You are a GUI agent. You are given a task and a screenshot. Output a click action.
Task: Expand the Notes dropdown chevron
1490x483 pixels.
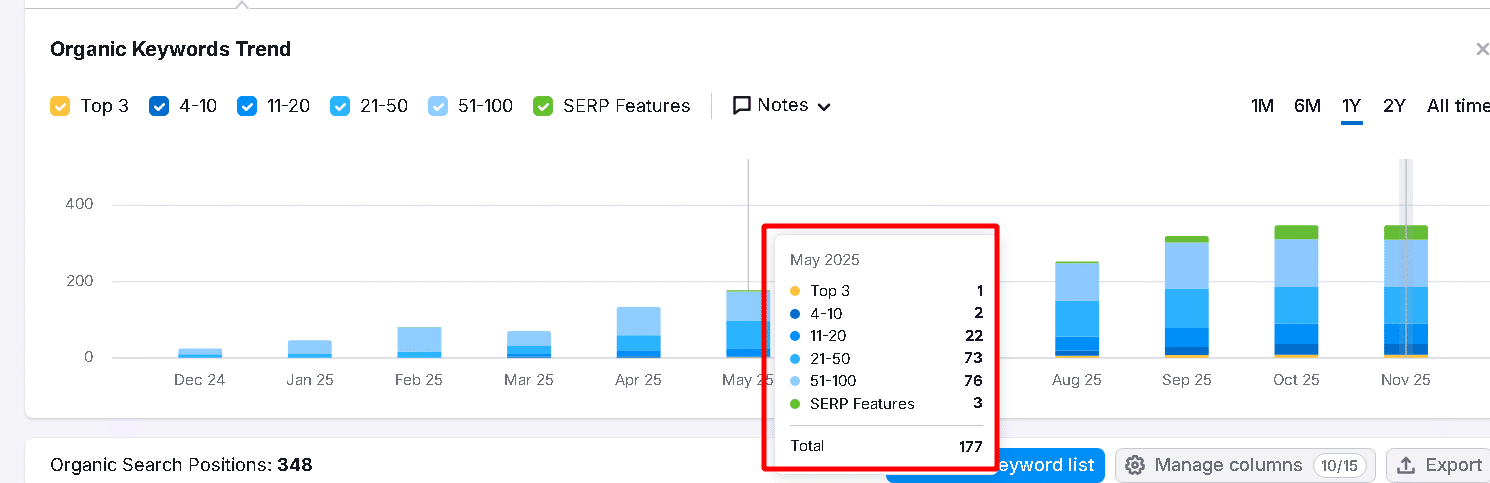tap(824, 106)
